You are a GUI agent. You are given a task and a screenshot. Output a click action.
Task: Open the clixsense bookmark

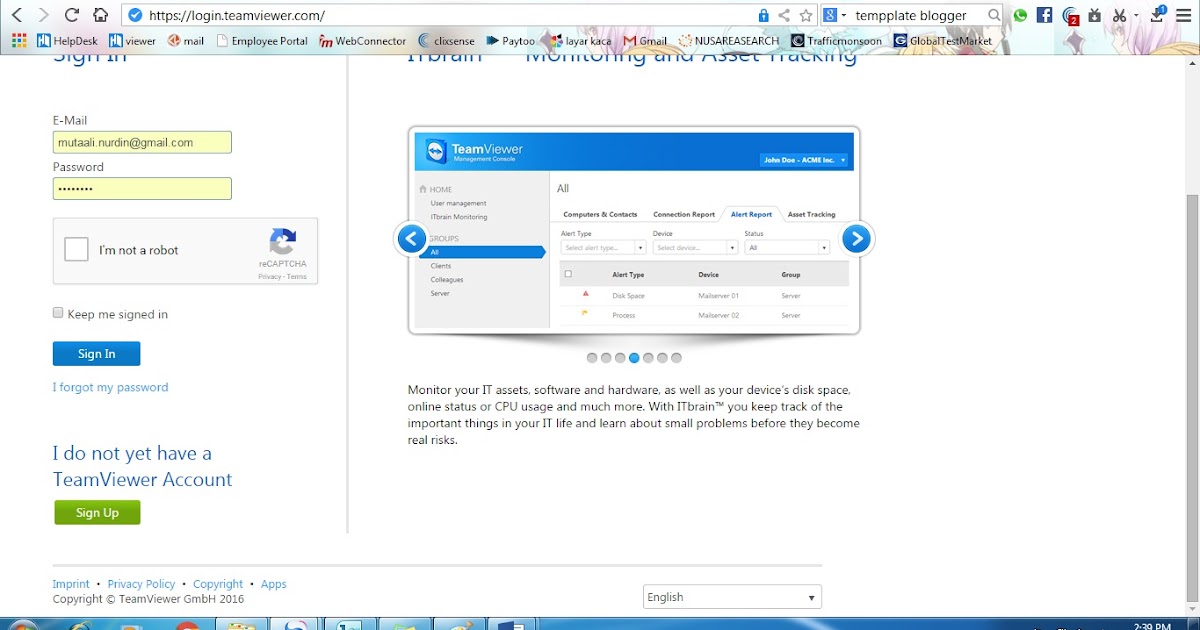[446, 41]
